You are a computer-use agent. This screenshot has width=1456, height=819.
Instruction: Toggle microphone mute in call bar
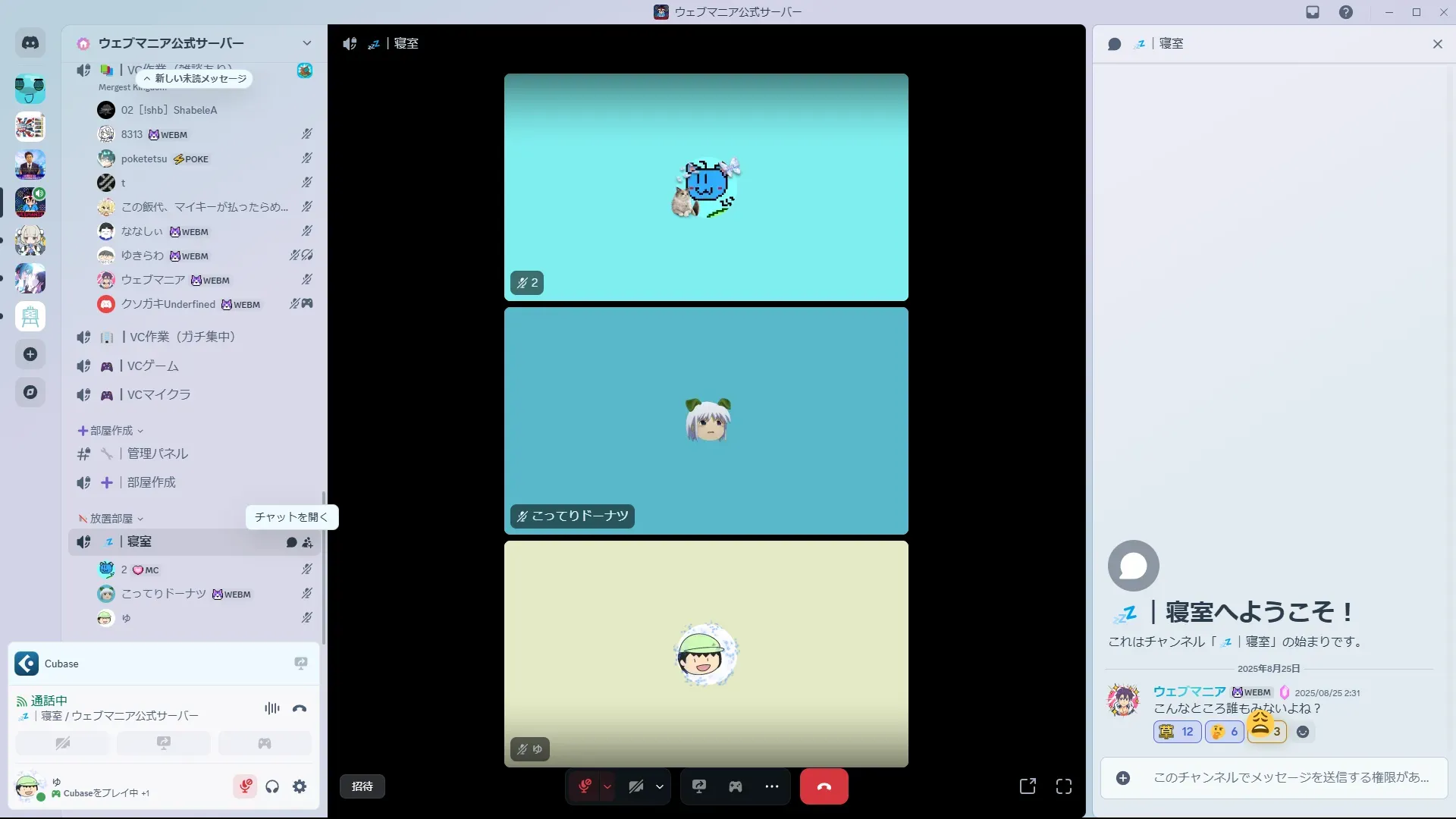point(585,786)
